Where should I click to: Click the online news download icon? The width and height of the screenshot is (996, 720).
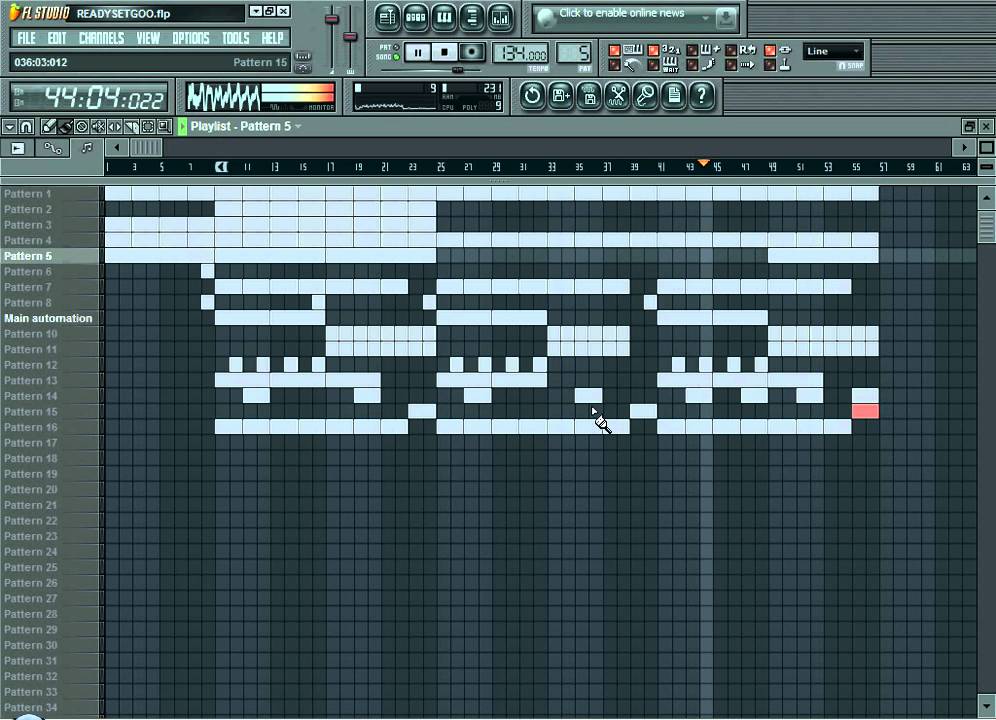(x=725, y=18)
